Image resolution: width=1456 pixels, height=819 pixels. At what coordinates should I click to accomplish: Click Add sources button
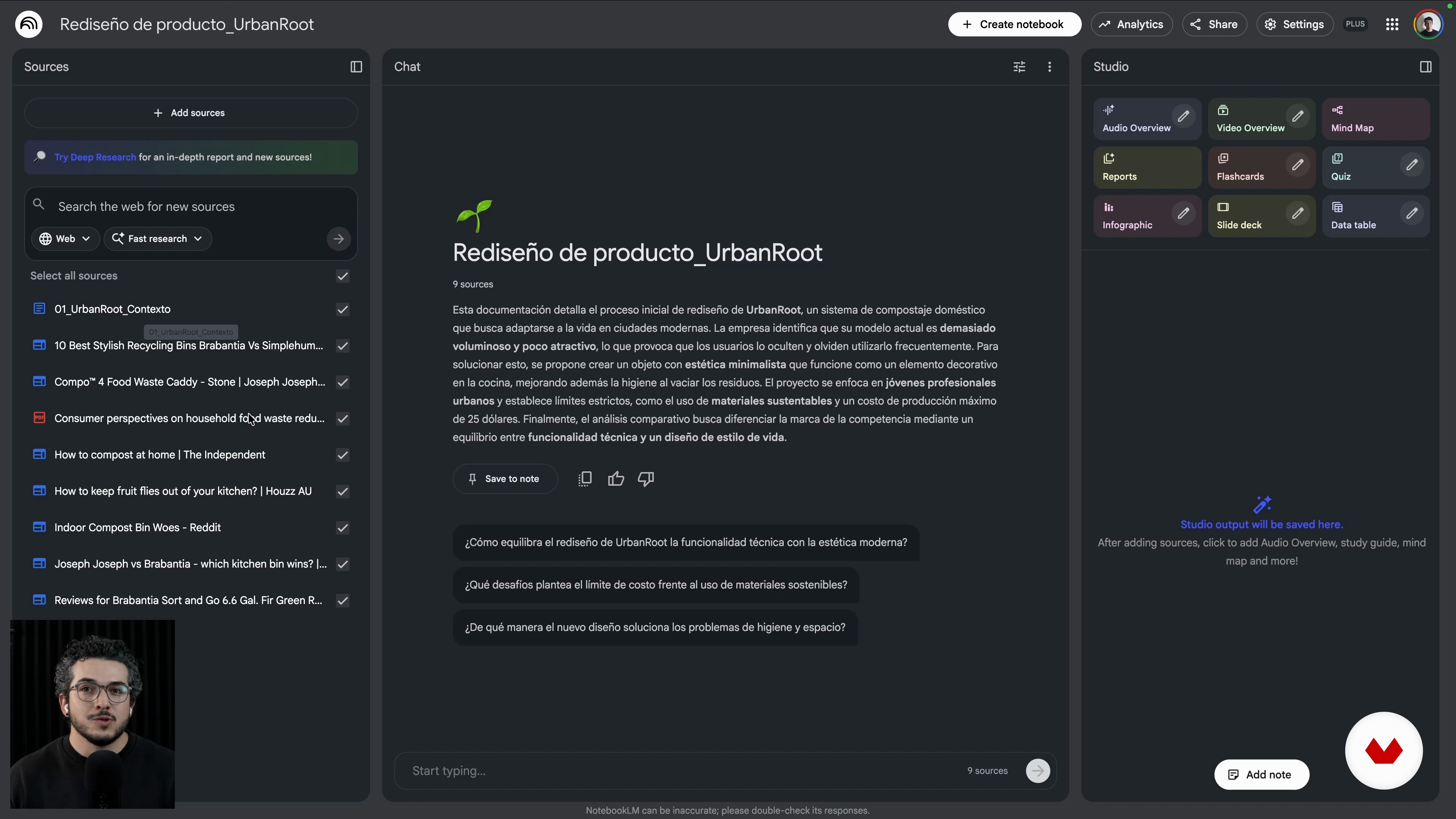190,113
